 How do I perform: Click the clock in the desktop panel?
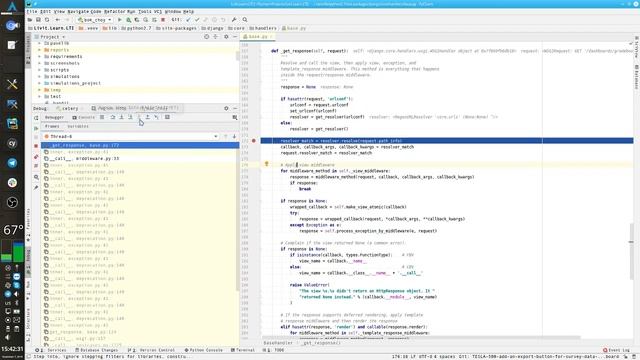coord(12,349)
